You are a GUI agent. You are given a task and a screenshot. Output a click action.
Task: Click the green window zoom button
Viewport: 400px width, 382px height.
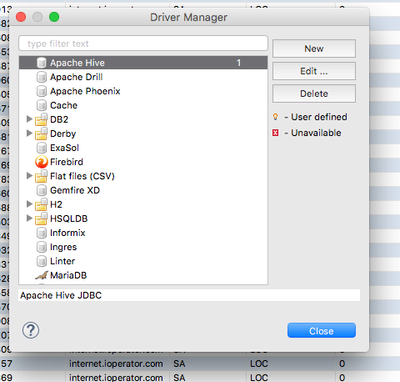(x=54, y=17)
